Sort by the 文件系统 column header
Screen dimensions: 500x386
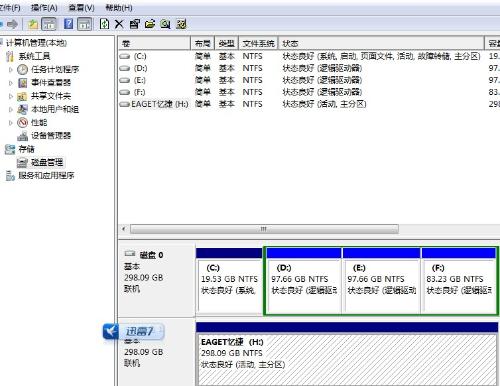258,43
